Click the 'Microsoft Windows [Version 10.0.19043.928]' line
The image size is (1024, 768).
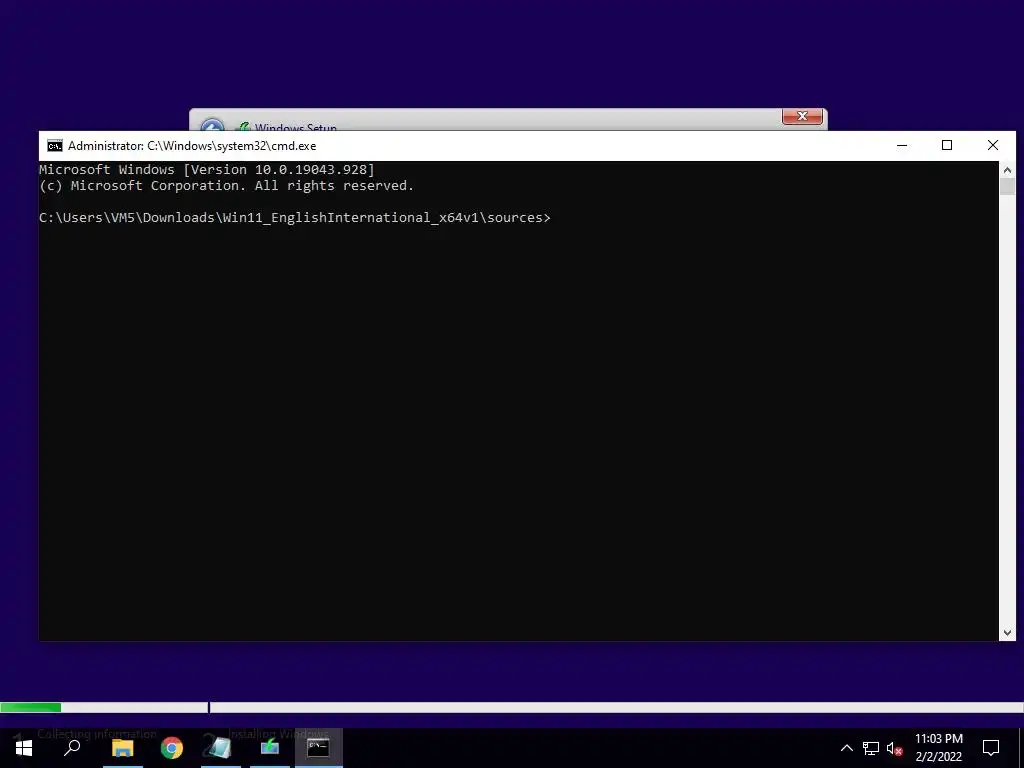(x=206, y=170)
